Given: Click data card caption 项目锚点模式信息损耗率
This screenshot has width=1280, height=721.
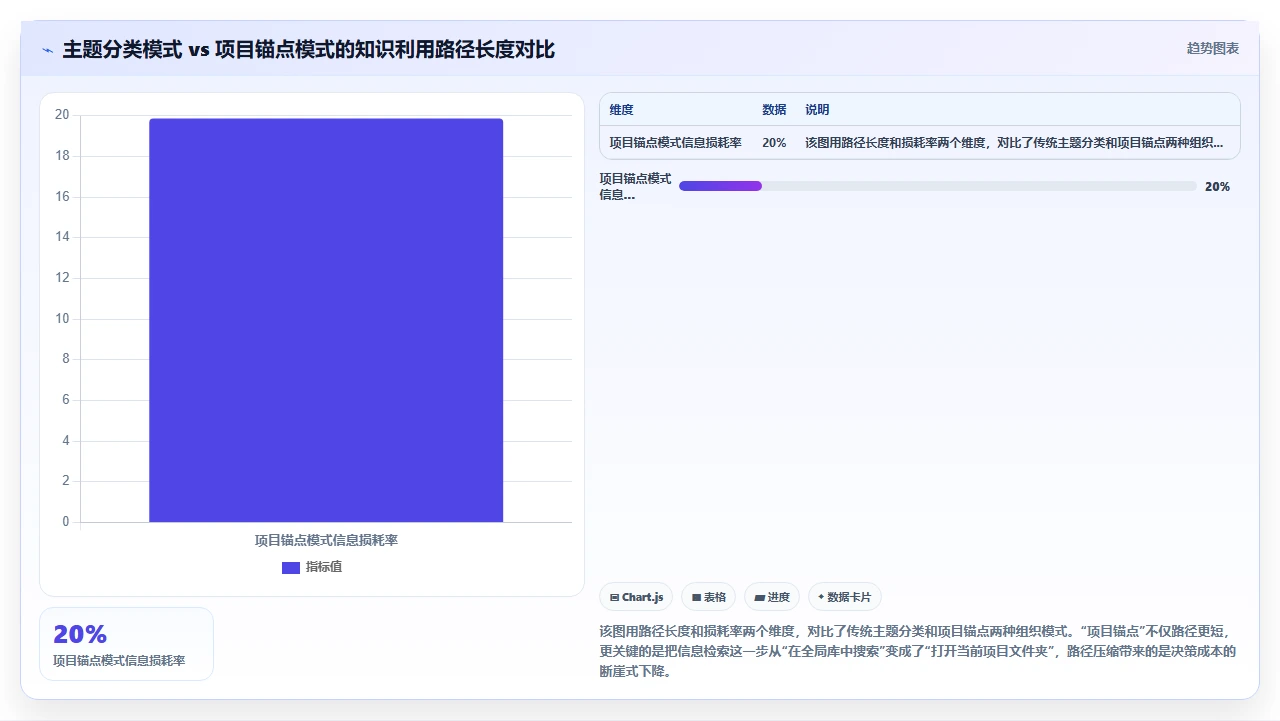Looking at the screenshot, I should pos(119,661).
